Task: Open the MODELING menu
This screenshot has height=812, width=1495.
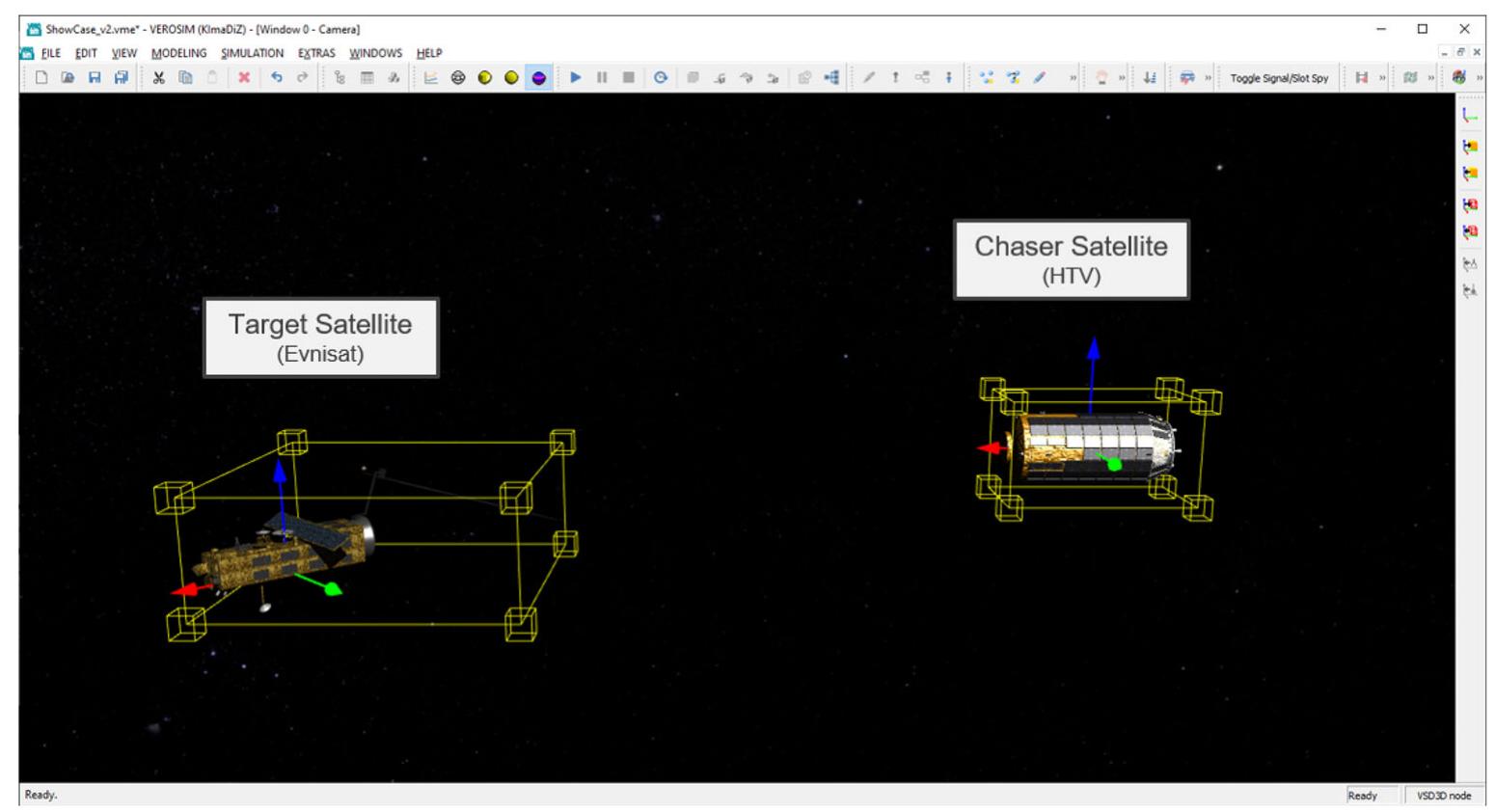Action: click(179, 53)
